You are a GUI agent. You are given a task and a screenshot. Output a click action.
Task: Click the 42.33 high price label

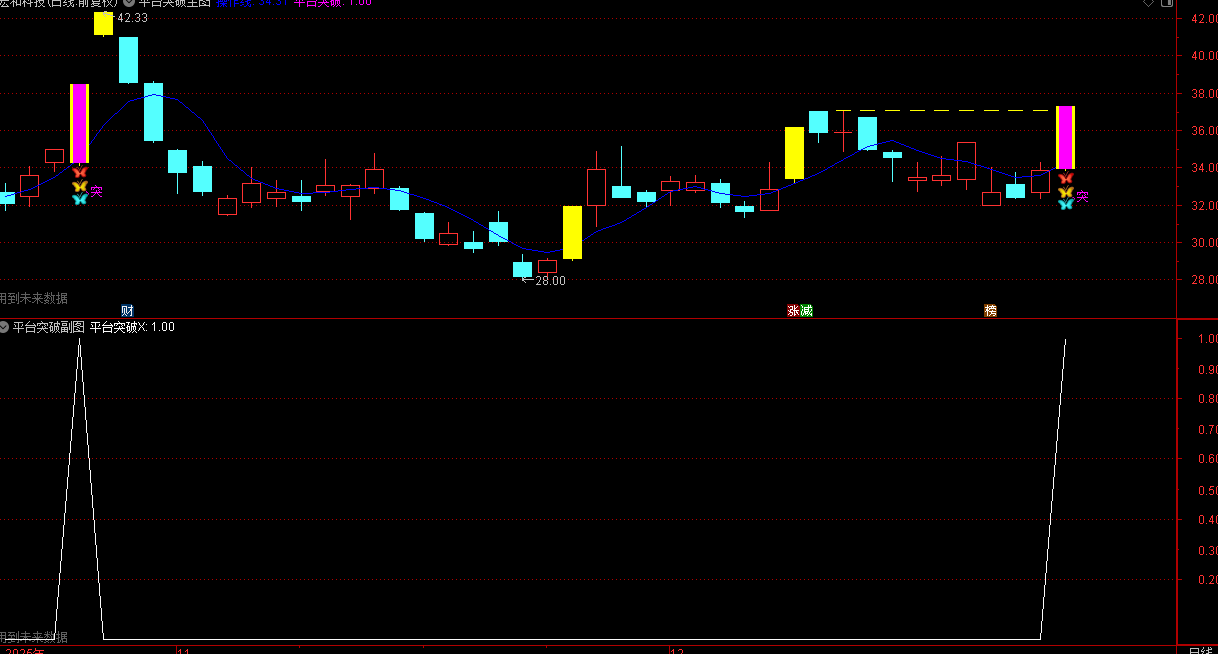pos(132,18)
